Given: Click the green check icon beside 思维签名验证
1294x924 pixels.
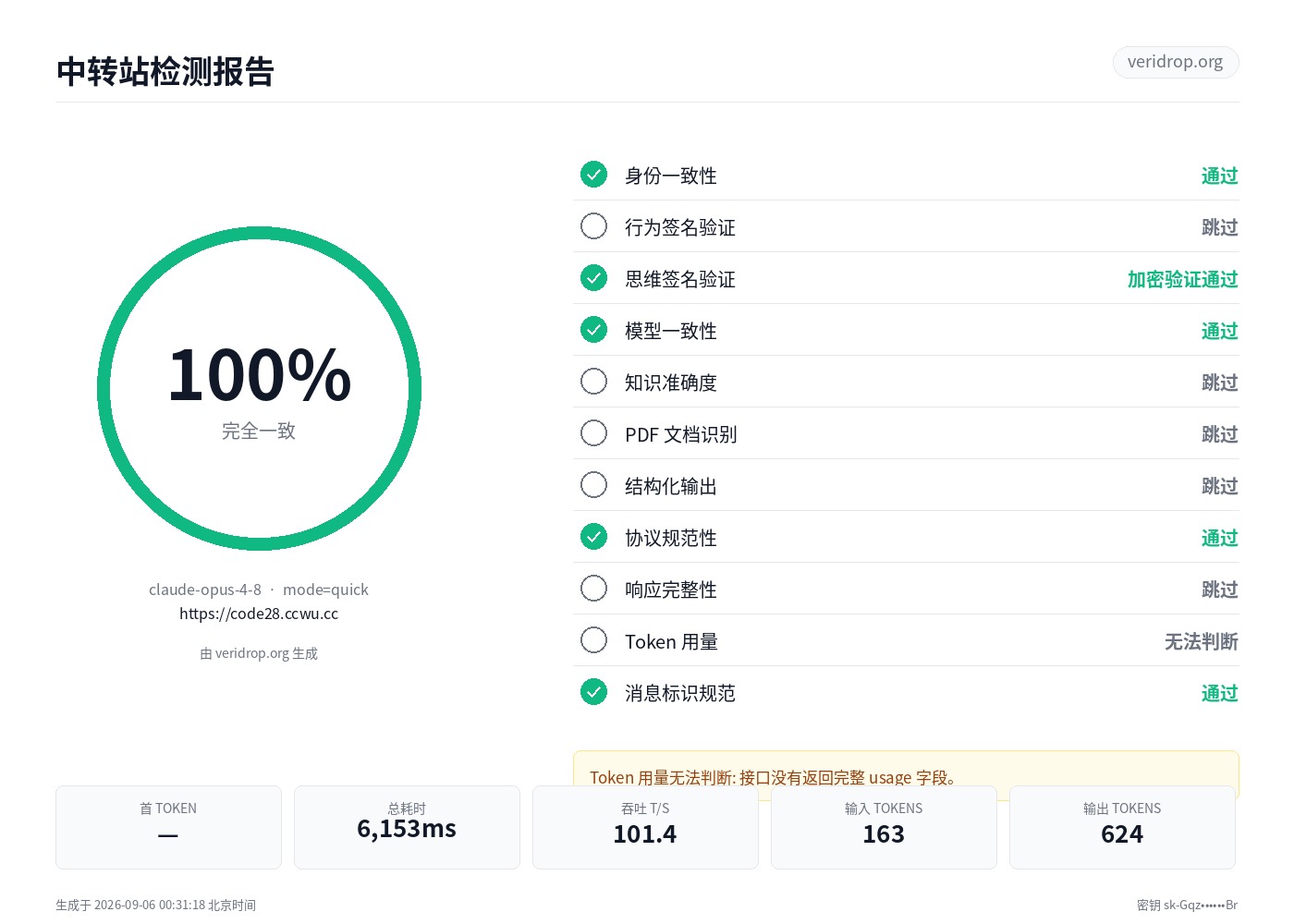Looking at the screenshot, I should point(593,278).
